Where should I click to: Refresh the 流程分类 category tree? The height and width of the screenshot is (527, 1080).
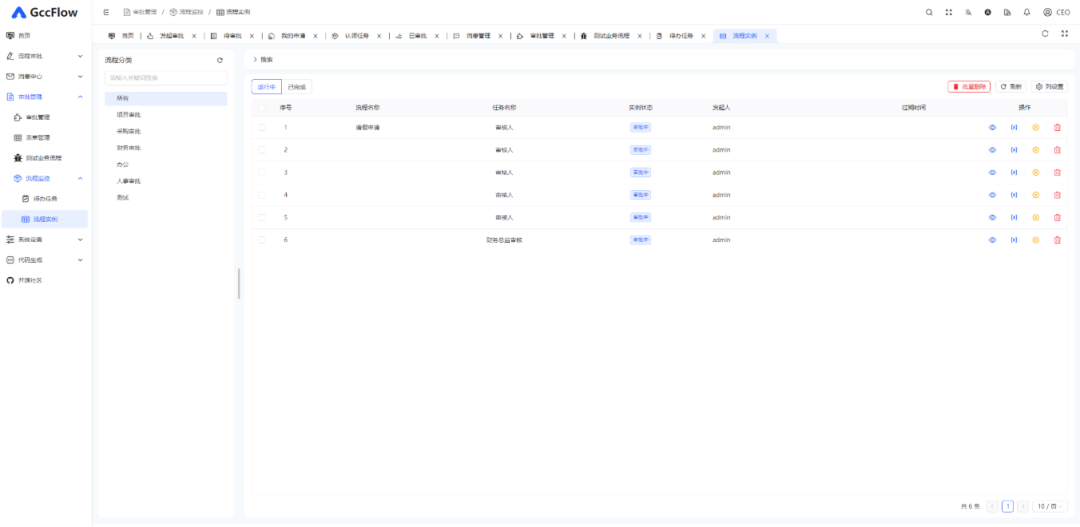pos(220,61)
